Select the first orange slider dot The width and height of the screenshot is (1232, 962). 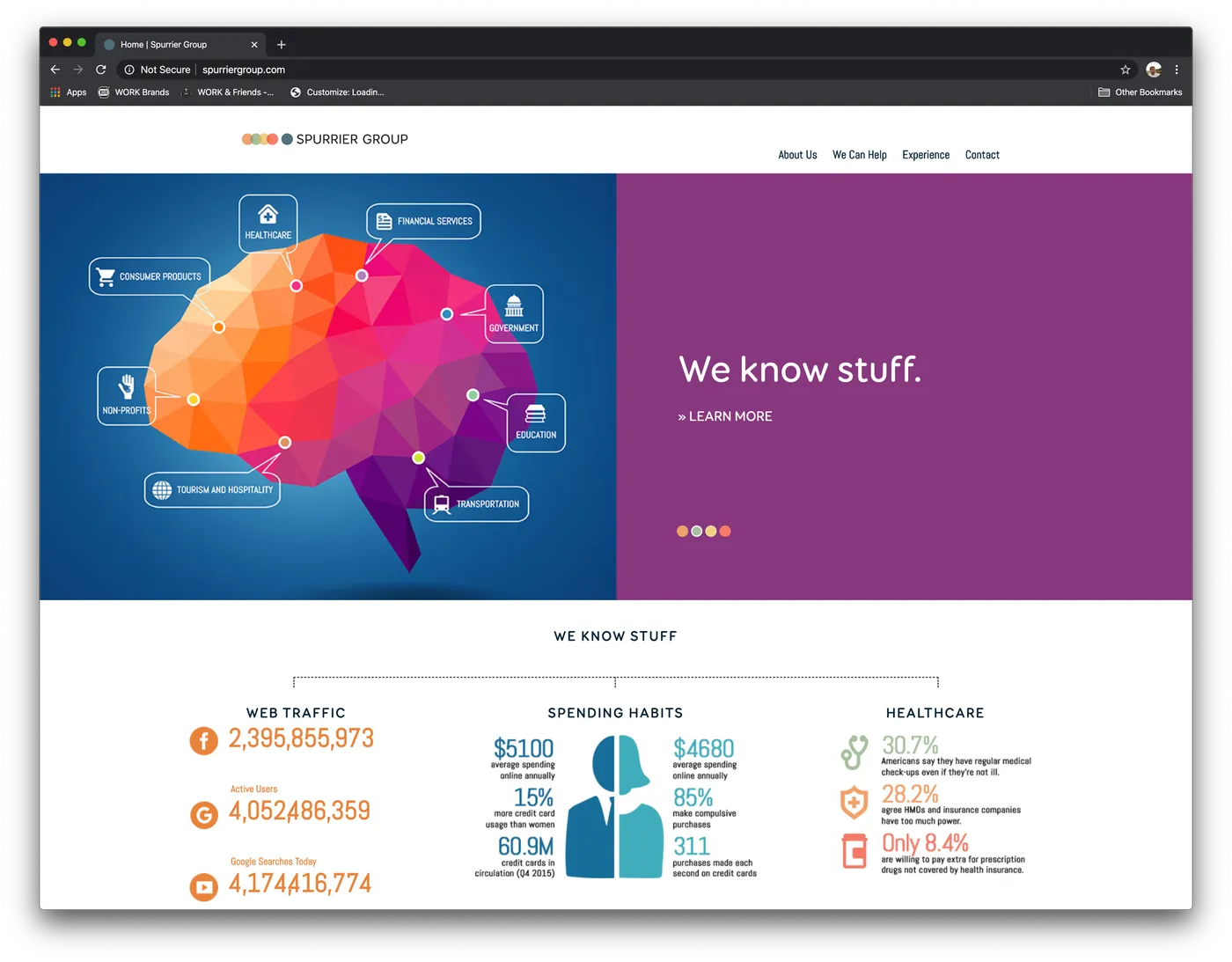click(682, 531)
